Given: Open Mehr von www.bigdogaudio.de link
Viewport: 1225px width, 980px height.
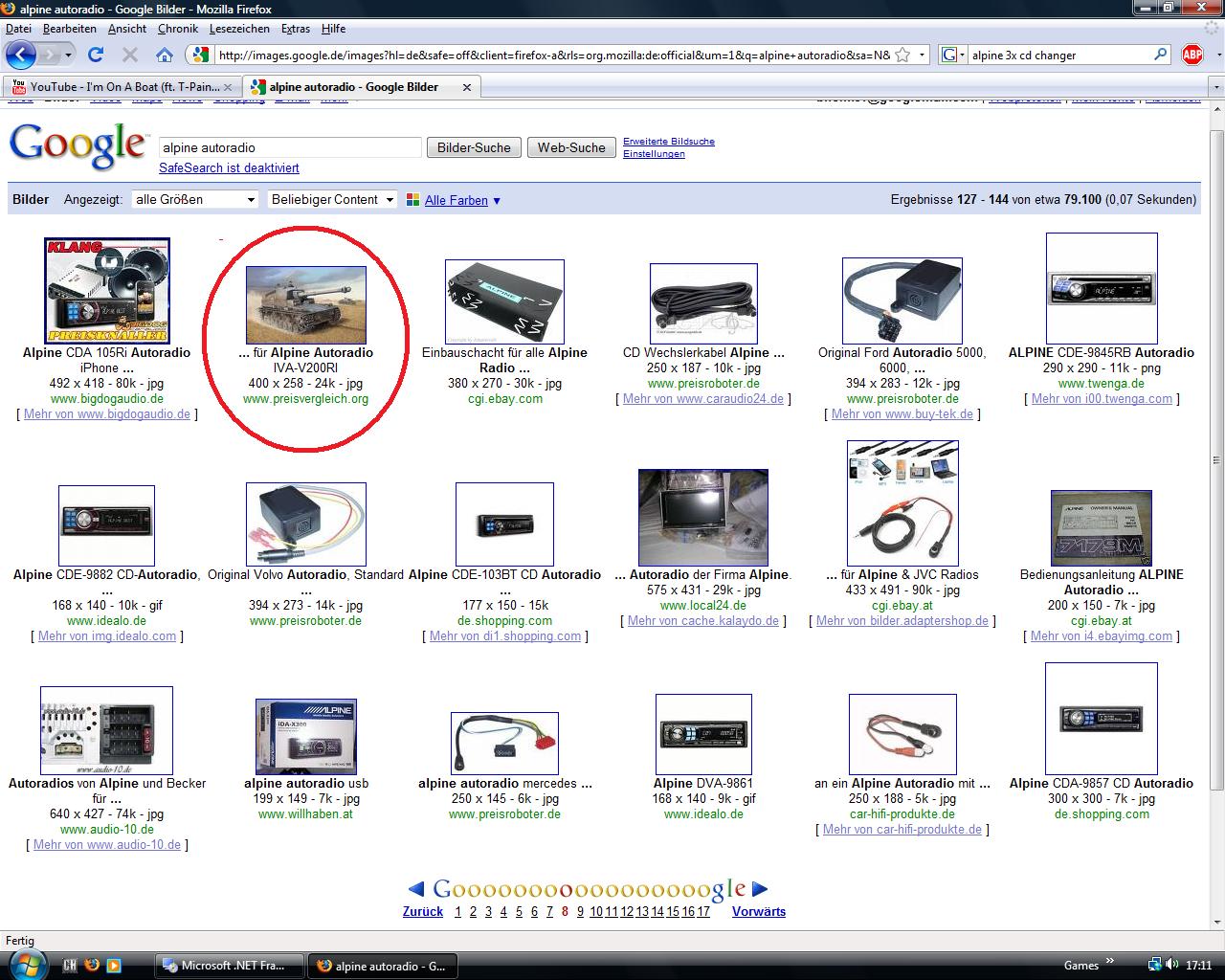Looking at the screenshot, I should (x=107, y=414).
